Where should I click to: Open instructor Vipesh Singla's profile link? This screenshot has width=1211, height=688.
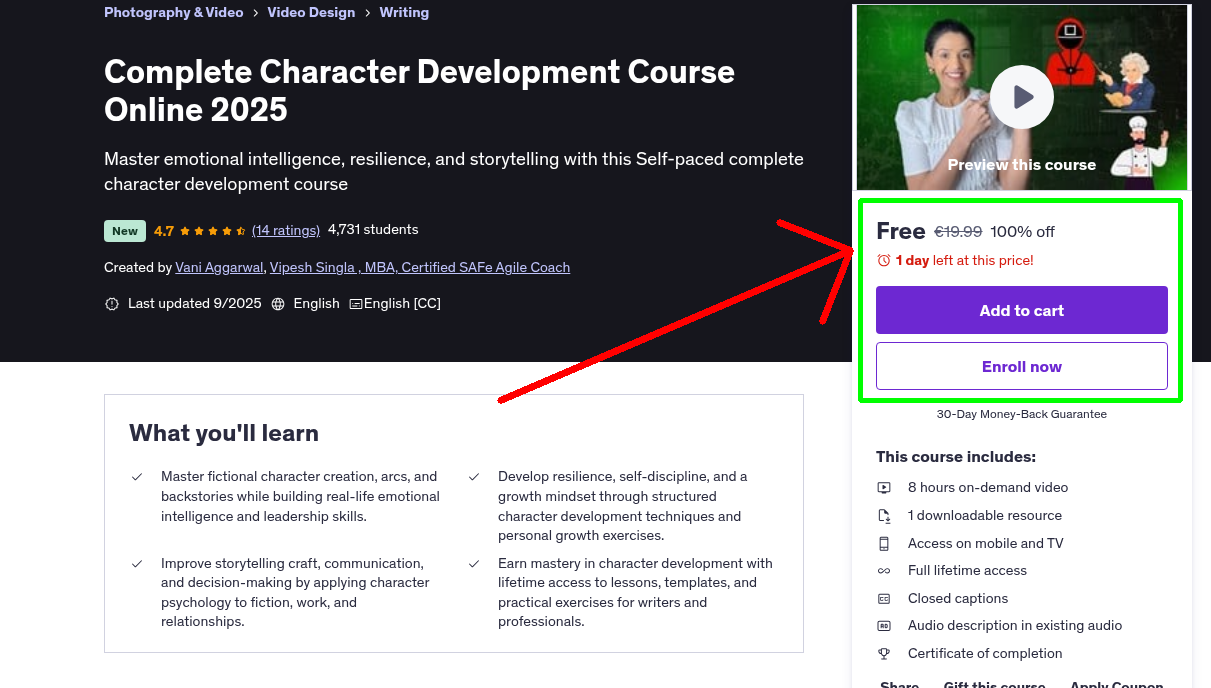pyautogui.click(x=420, y=268)
